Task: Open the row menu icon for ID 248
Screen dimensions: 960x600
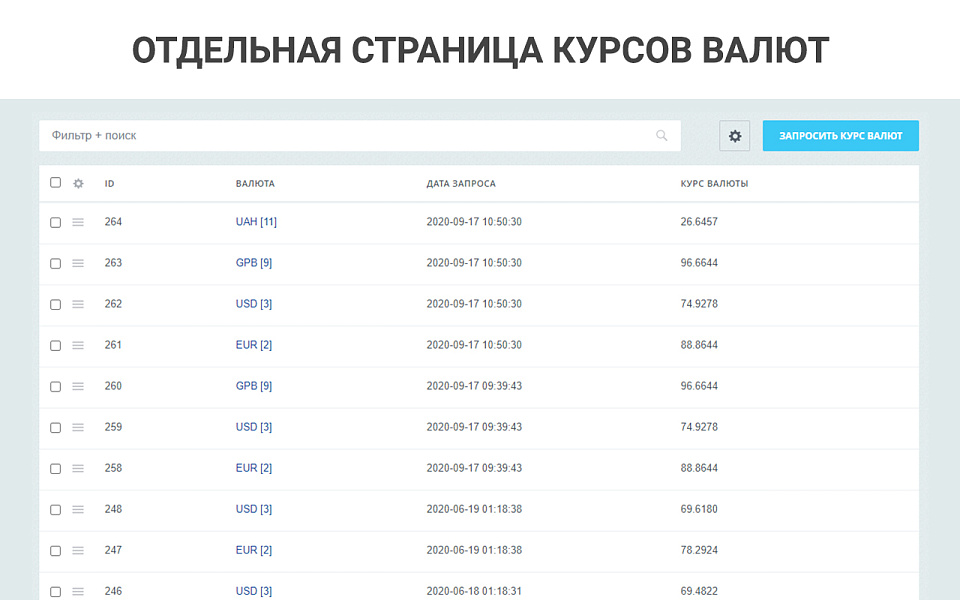Action: click(78, 509)
